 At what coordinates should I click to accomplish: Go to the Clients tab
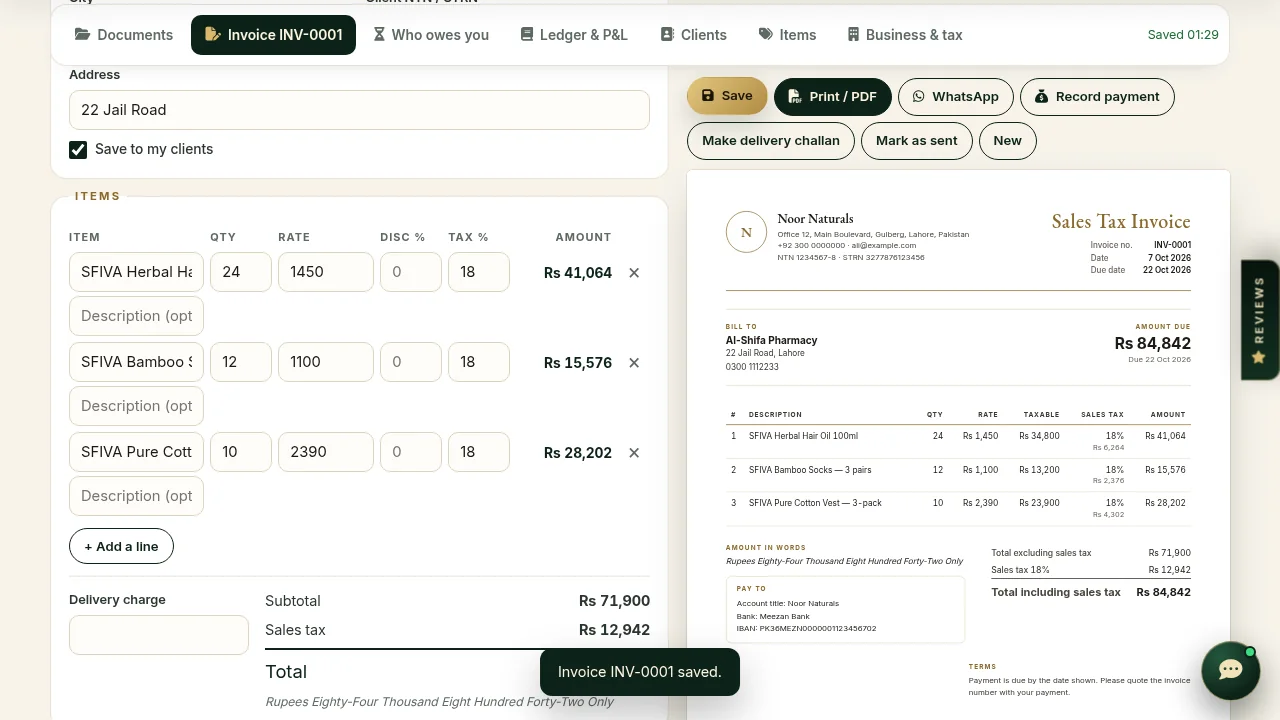pyautogui.click(x=693, y=35)
